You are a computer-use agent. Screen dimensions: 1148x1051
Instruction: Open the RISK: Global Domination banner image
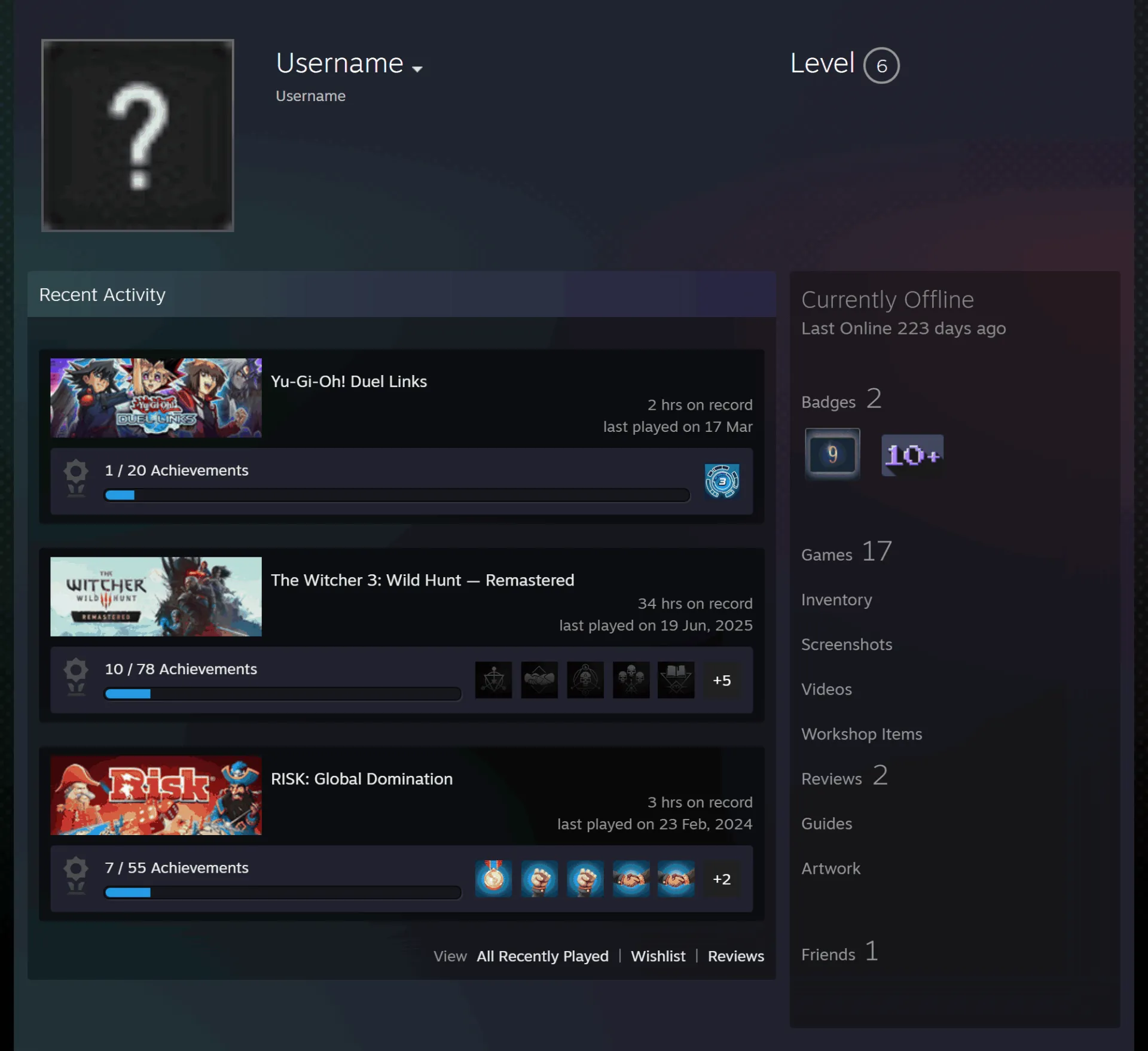[x=156, y=795]
